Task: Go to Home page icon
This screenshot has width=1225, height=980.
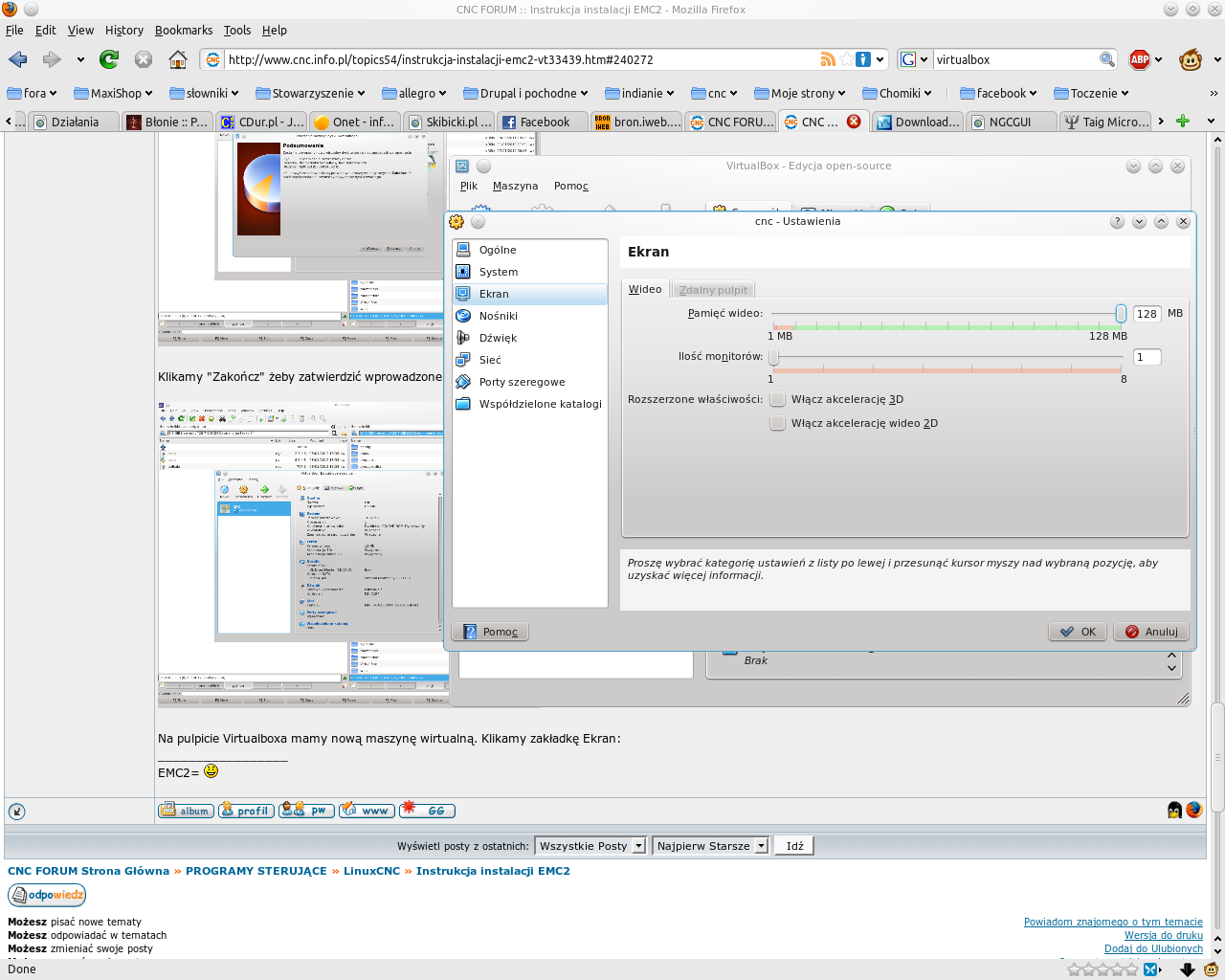Action: coord(178,59)
